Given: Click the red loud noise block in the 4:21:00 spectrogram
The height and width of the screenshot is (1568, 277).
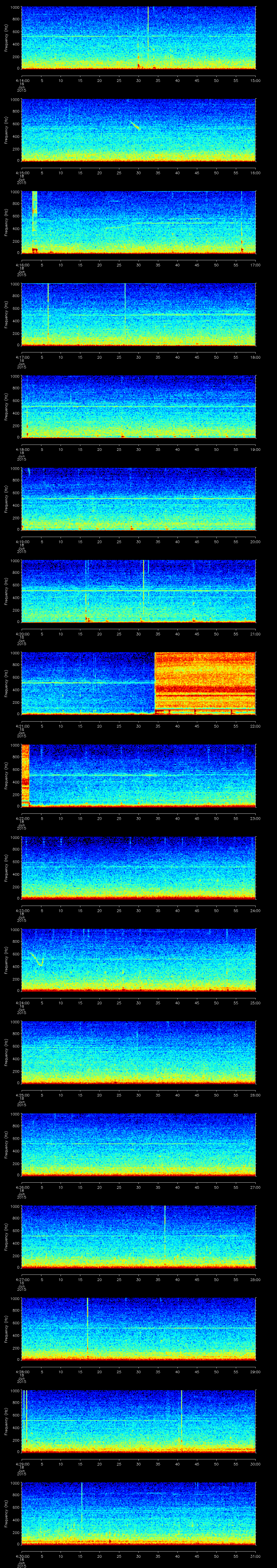Looking at the screenshot, I should (x=205, y=683).
